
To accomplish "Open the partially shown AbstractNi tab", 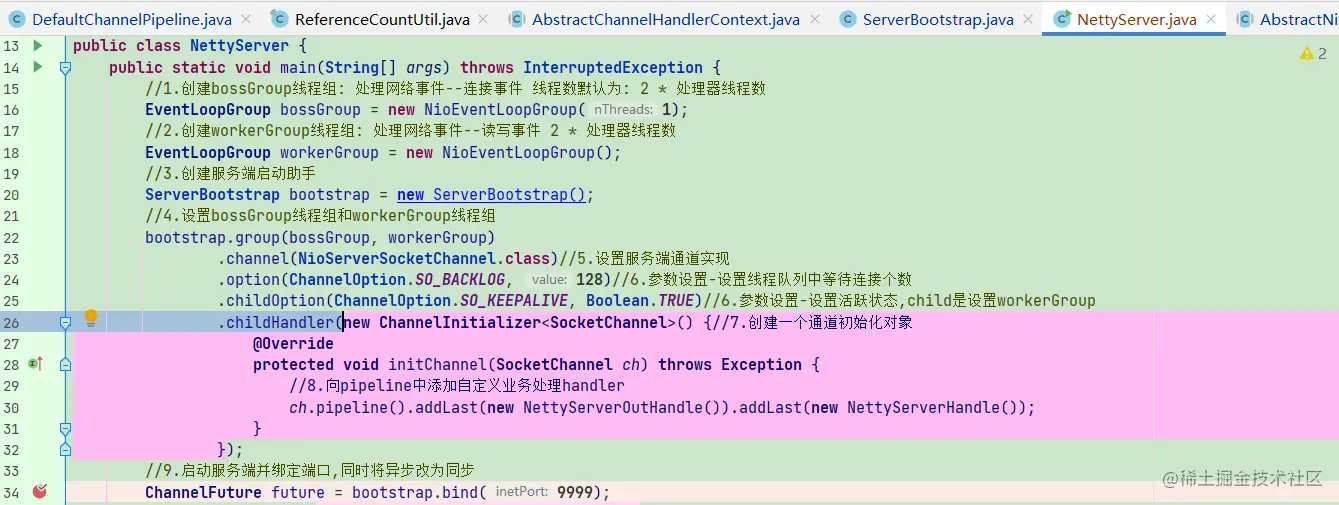I will click(x=1288, y=19).
